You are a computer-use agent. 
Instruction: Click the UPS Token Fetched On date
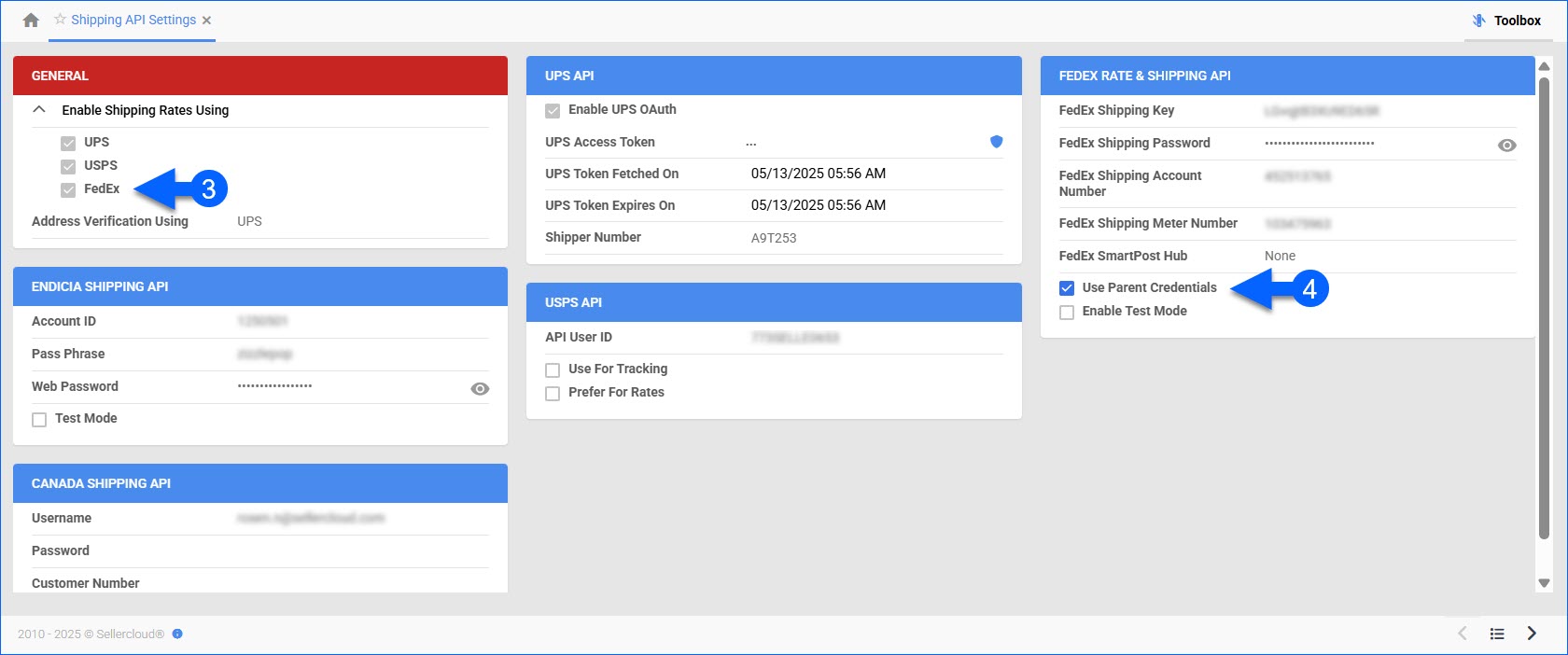point(819,174)
